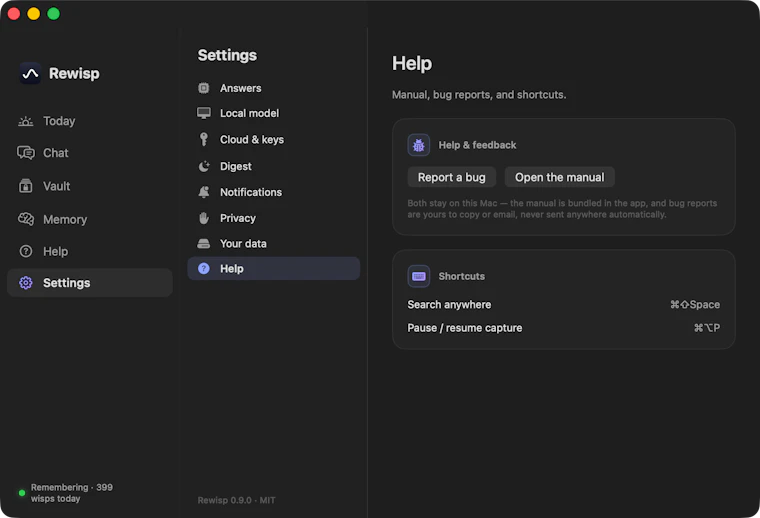This screenshot has width=760, height=518.
Task: Click the Local model monitor icon
Action: point(204,113)
